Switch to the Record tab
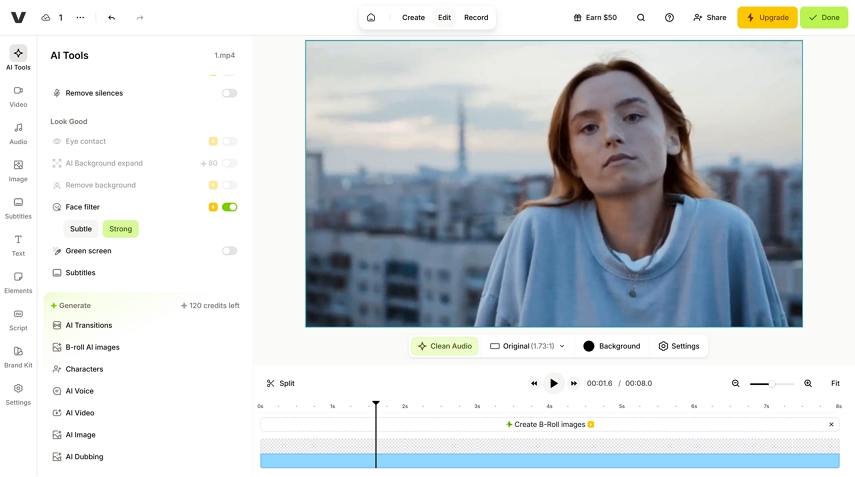Image resolution: width=855 pixels, height=477 pixels. (476, 17)
